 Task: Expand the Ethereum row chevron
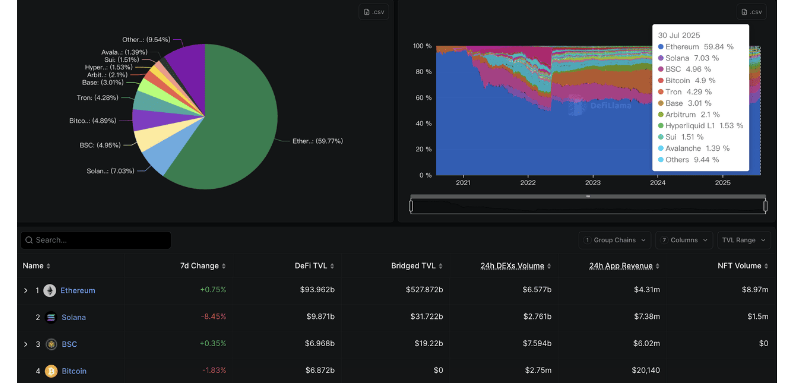click(26, 291)
